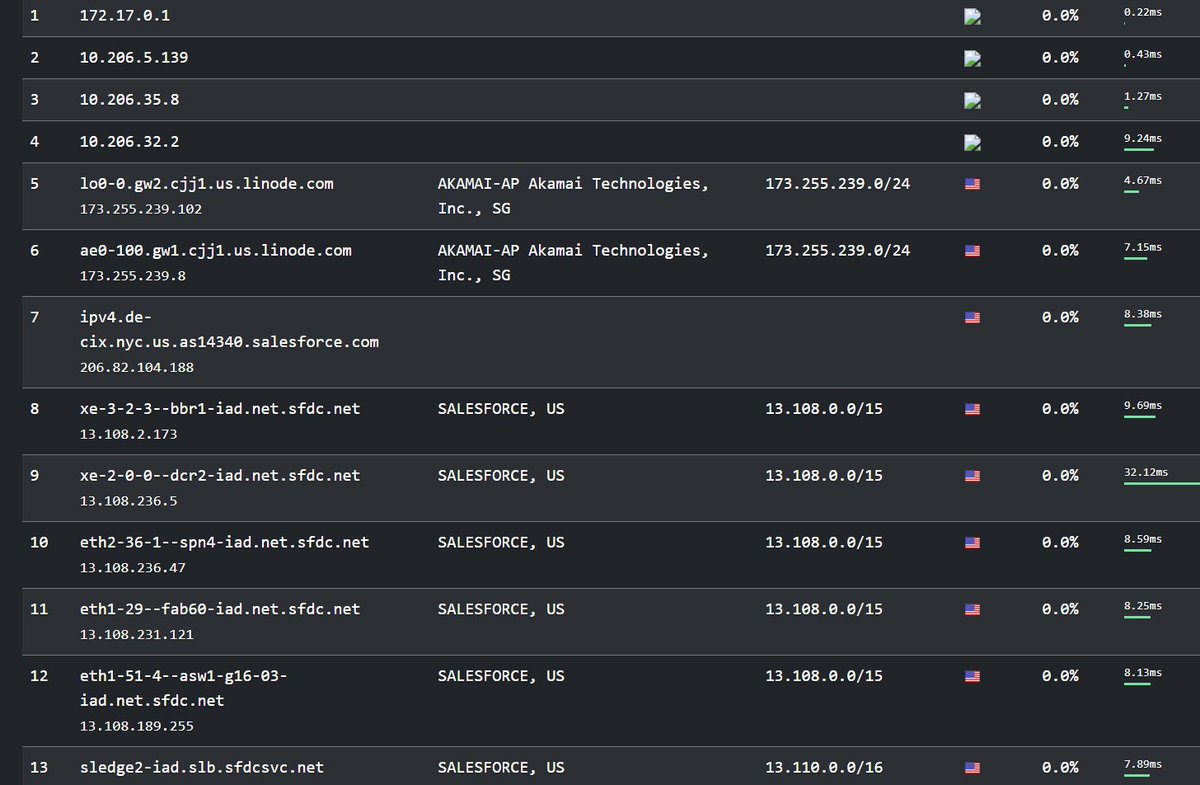
Task: Click 0.0% loss for hop 7
Action: coord(1060,317)
